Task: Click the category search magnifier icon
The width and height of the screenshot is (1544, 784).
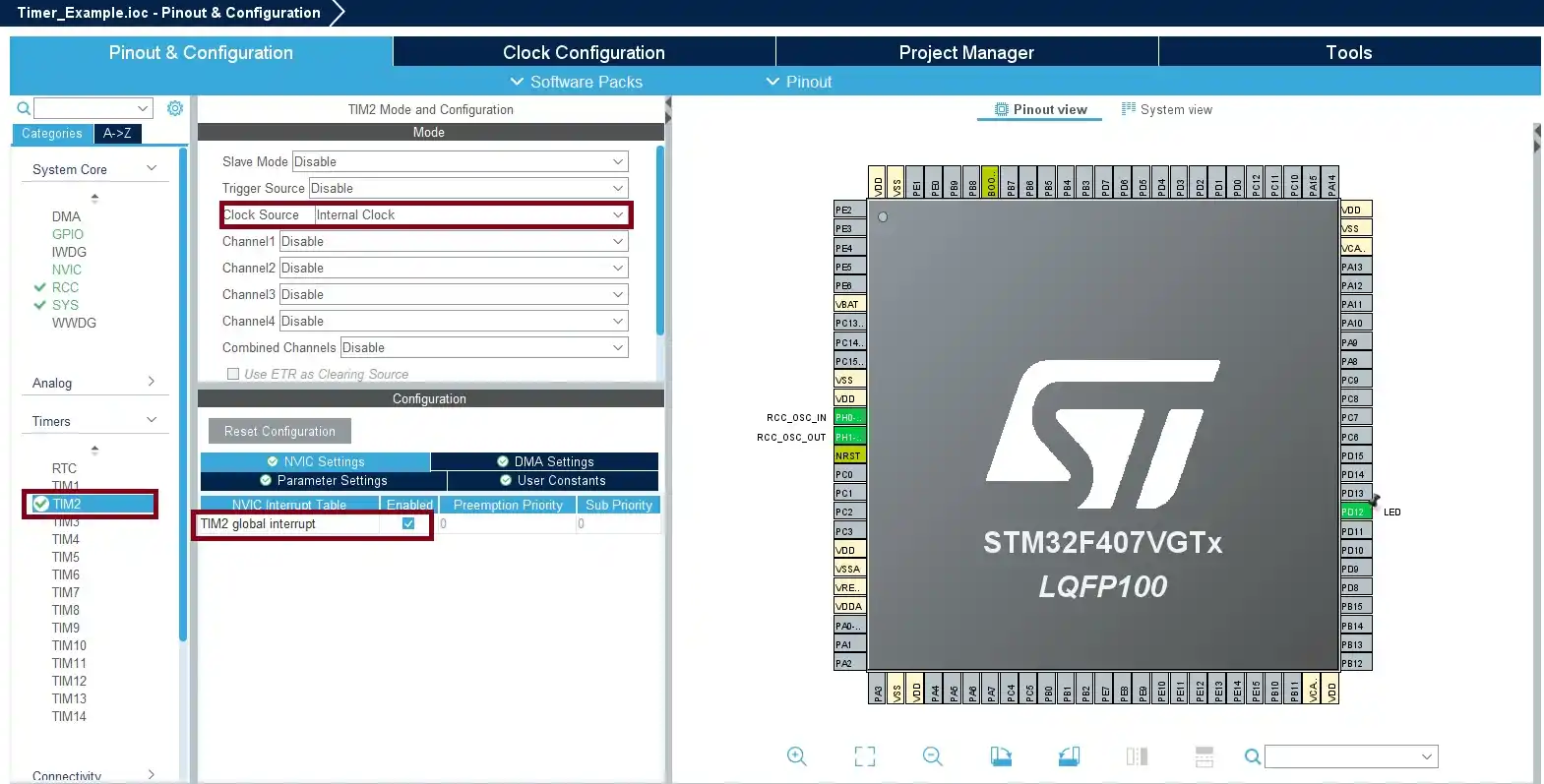Action: point(24,108)
